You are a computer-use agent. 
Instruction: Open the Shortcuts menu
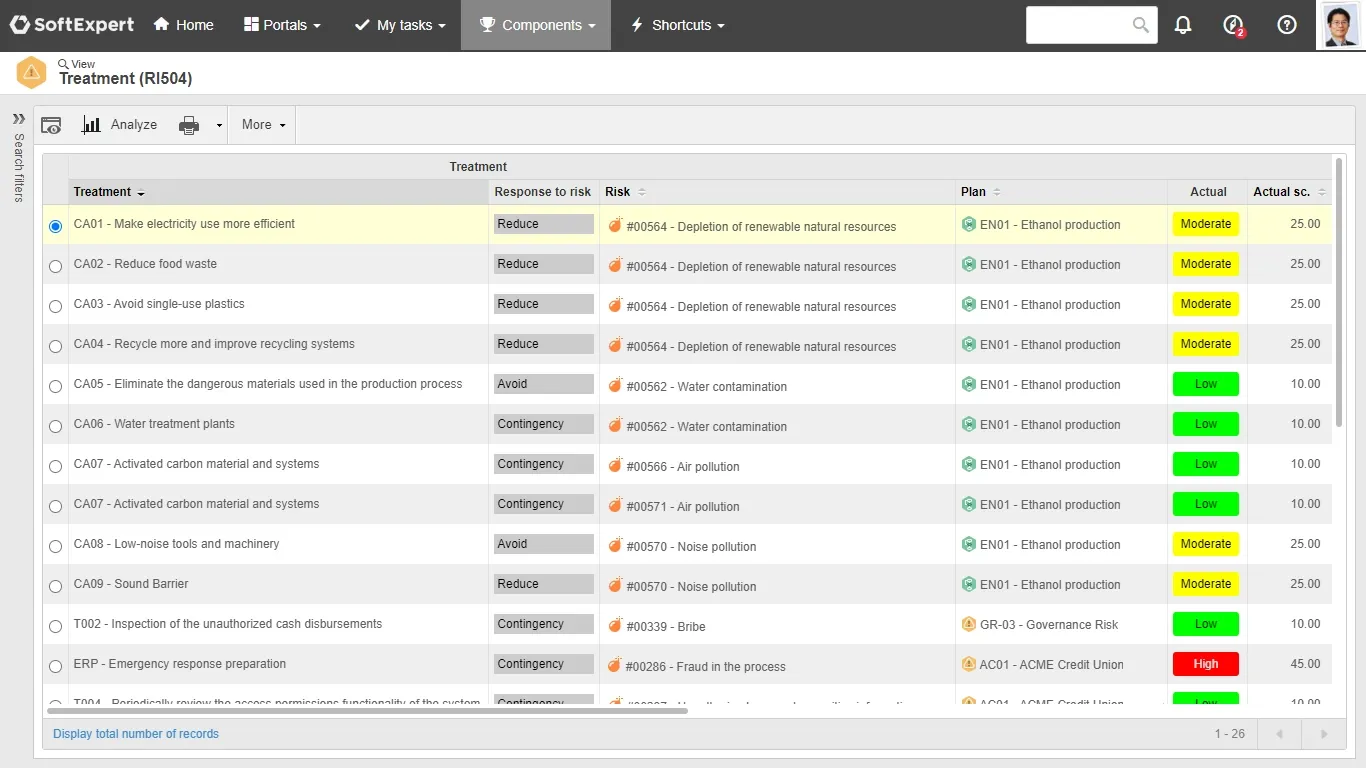[677, 25]
